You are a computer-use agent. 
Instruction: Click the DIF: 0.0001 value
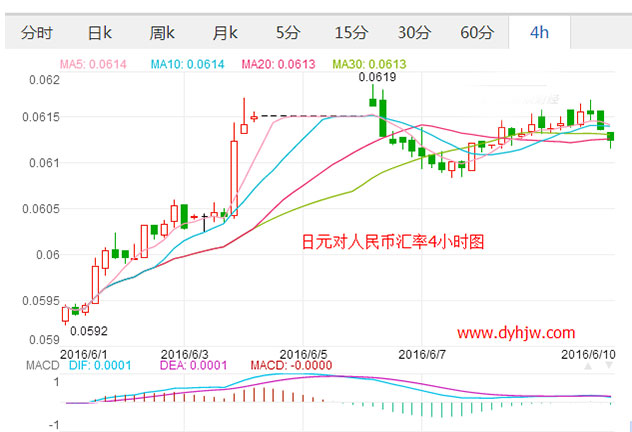pyautogui.click(x=100, y=366)
